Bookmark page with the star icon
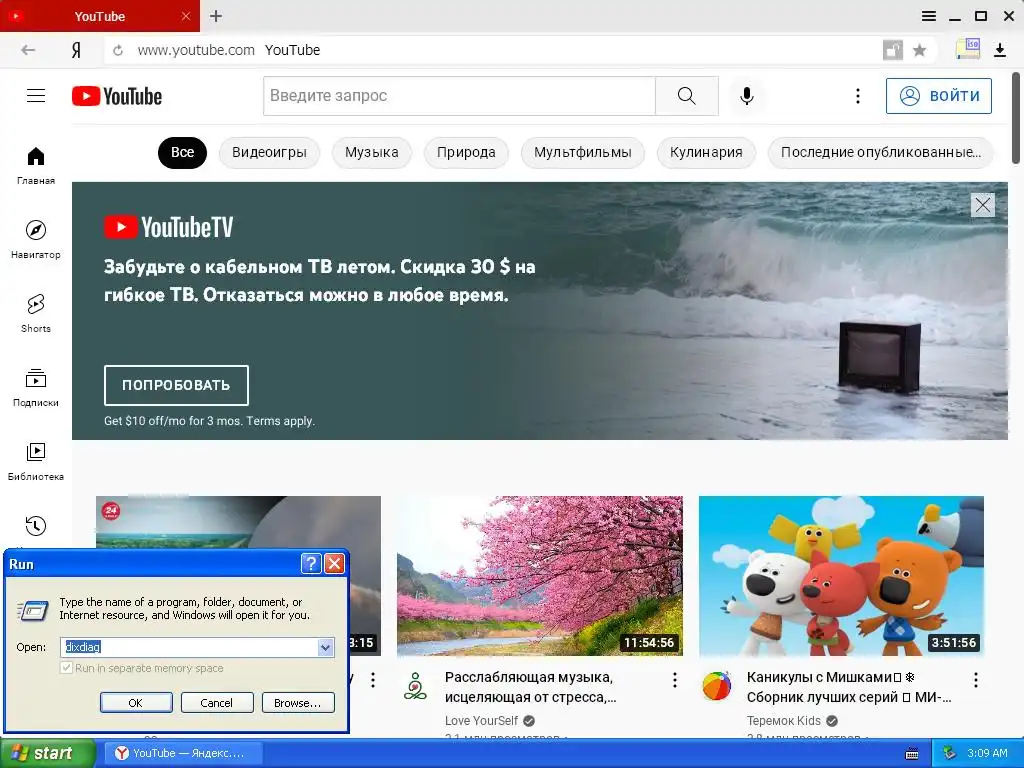The image size is (1024, 768). pyautogui.click(x=919, y=50)
